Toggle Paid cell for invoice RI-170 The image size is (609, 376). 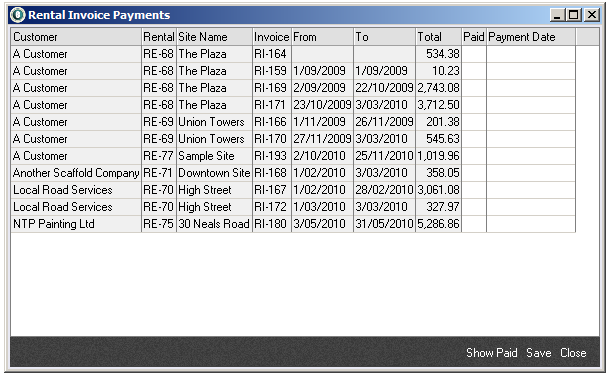[474, 139]
